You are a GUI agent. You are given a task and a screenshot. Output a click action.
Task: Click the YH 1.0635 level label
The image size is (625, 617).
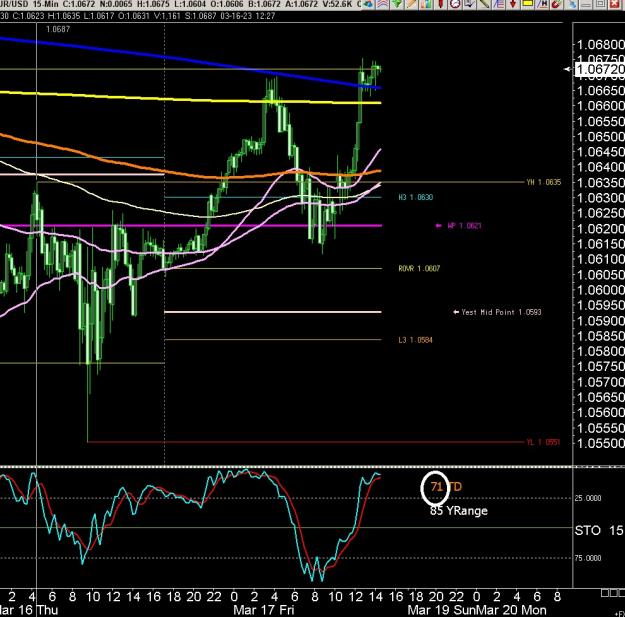(x=544, y=182)
